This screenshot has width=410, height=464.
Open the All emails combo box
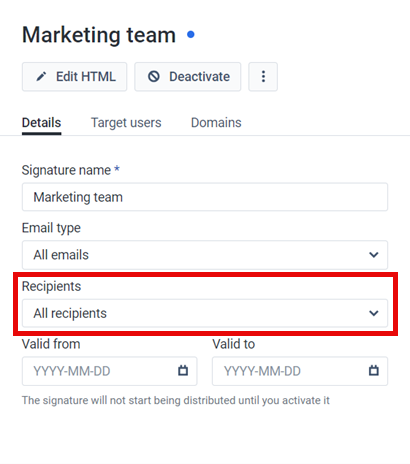click(x=205, y=255)
